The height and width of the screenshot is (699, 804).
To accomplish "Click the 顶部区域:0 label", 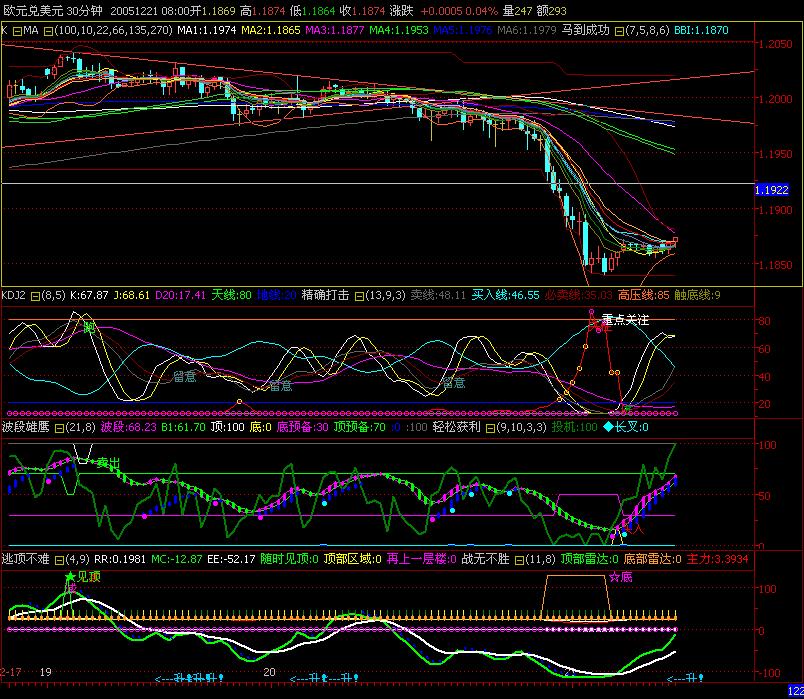I will click(x=352, y=559).
